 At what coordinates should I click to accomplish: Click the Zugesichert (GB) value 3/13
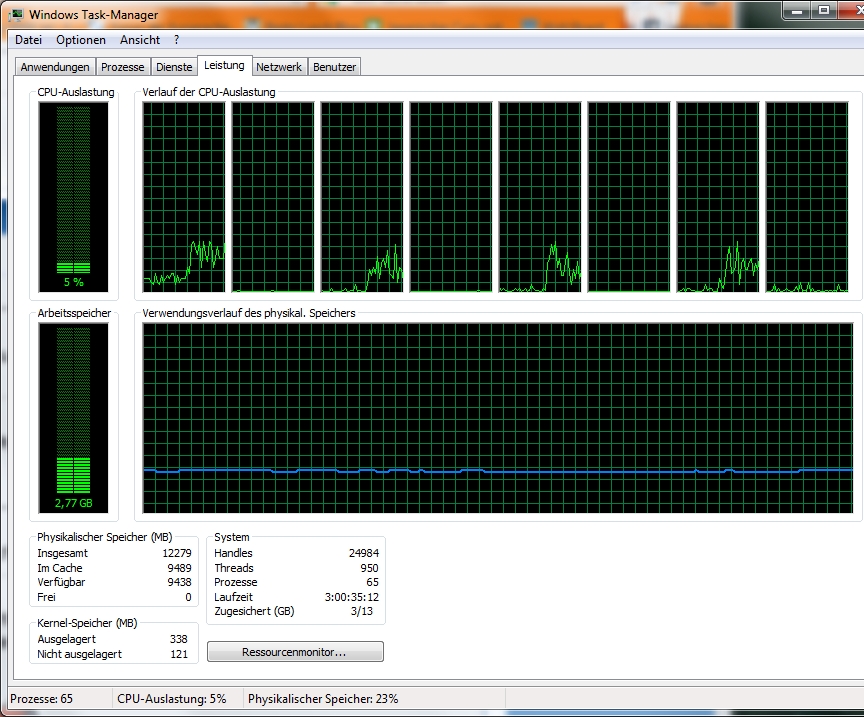point(361,611)
